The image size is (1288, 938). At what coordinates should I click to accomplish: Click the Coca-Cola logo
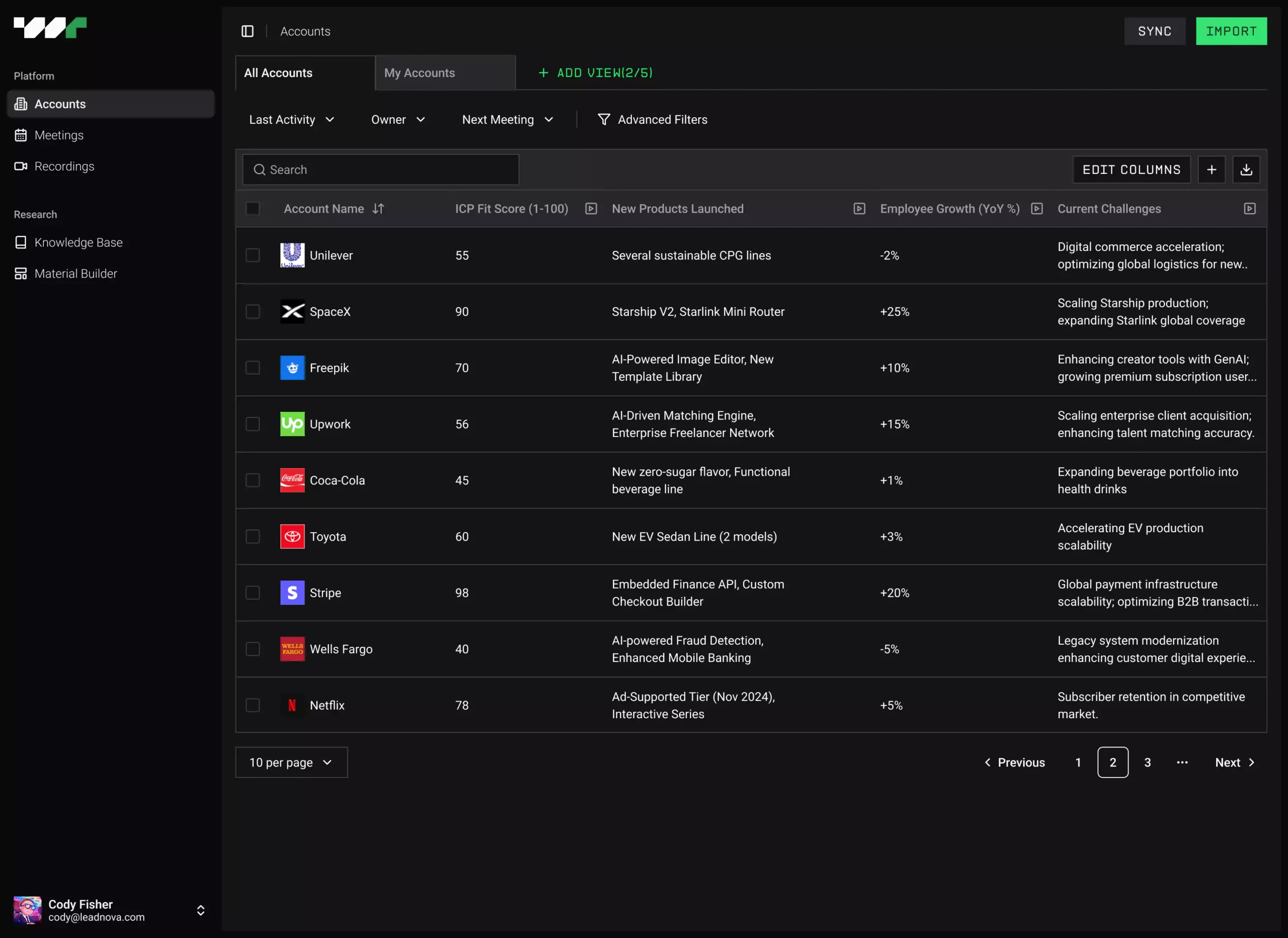292,480
